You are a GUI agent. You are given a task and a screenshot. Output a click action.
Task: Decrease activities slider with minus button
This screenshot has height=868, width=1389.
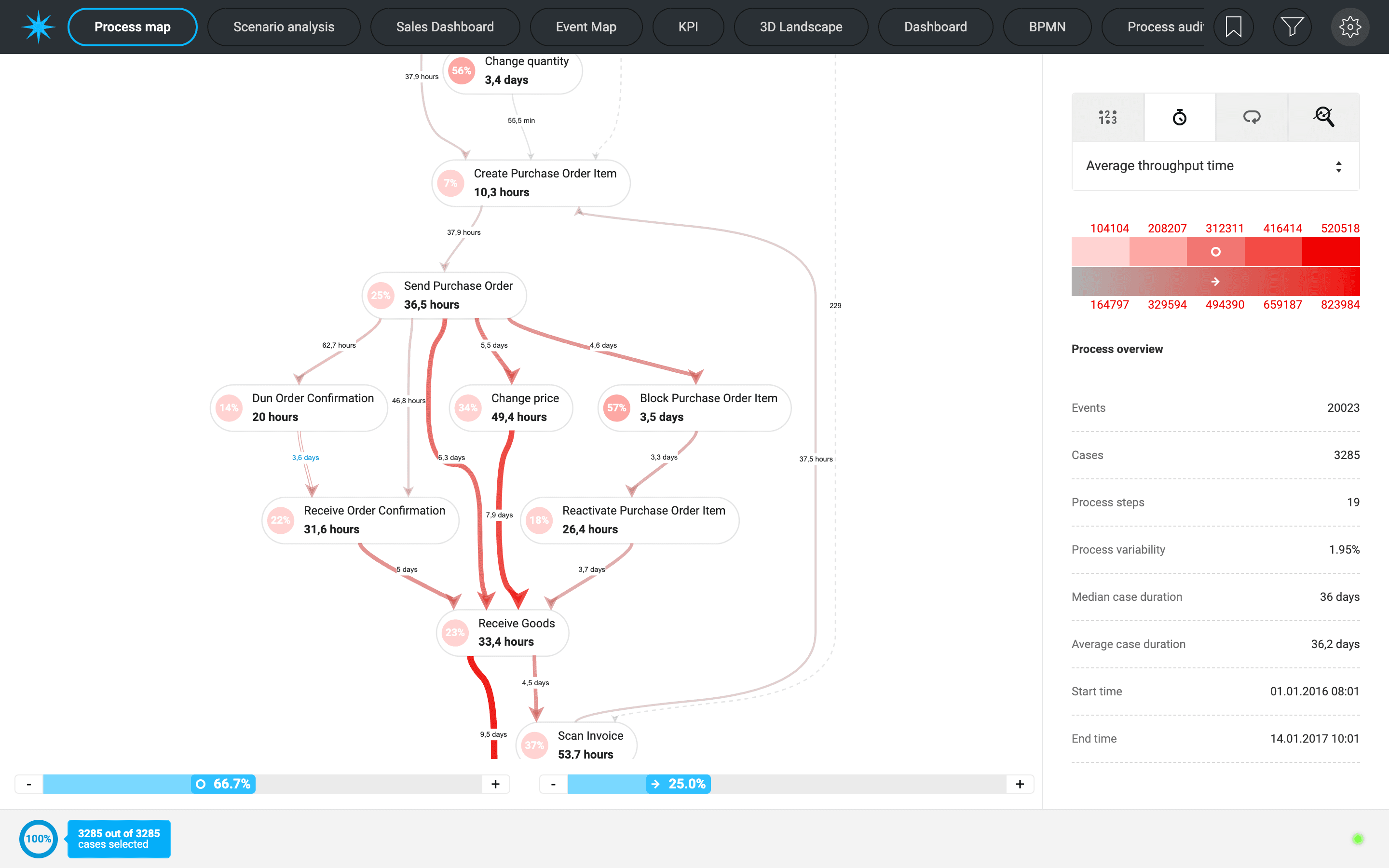[x=29, y=784]
